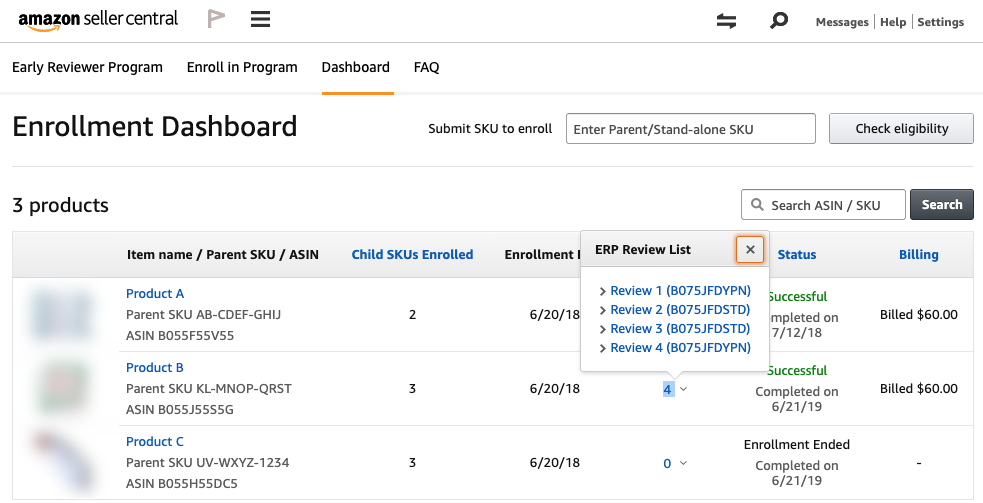Click the Enrollment Ended status for Product C
Viewport: 983px width, 503px height.
coord(797,445)
